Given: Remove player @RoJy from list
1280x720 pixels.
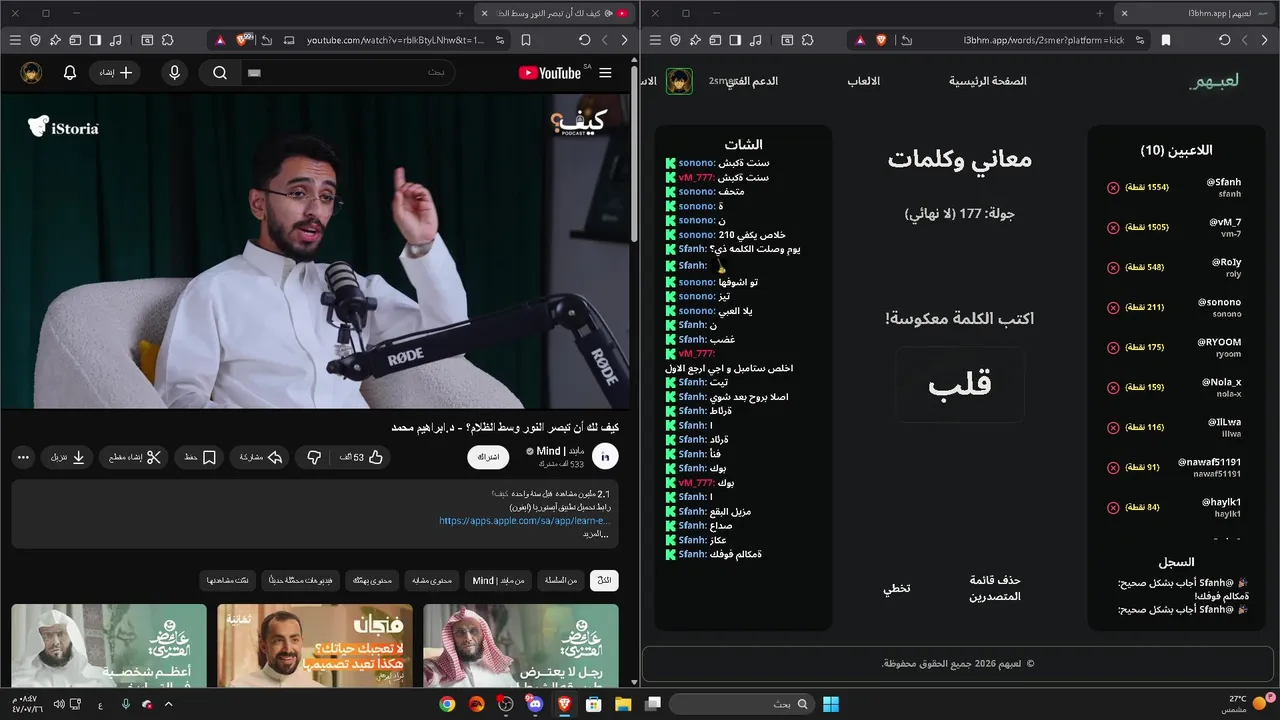Looking at the screenshot, I should [x=1113, y=267].
